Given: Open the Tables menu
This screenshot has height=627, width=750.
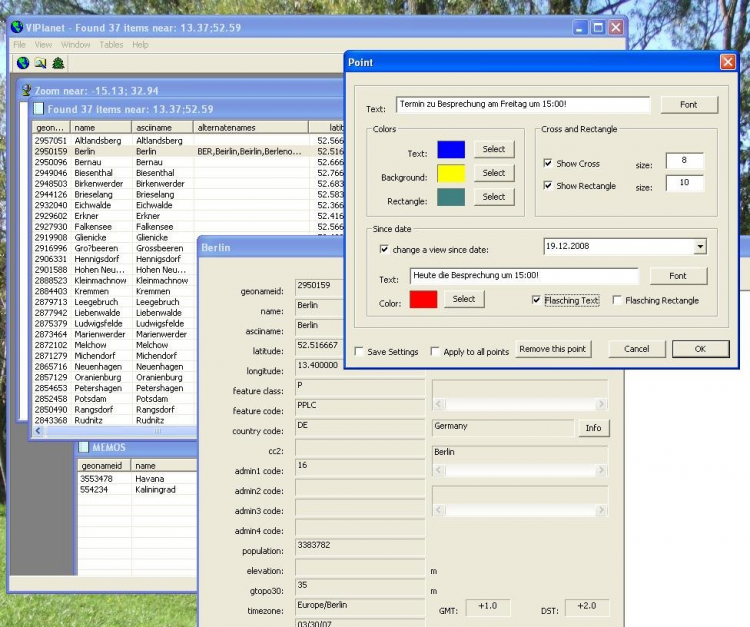Looking at the screenshot, I should [111, 45].
